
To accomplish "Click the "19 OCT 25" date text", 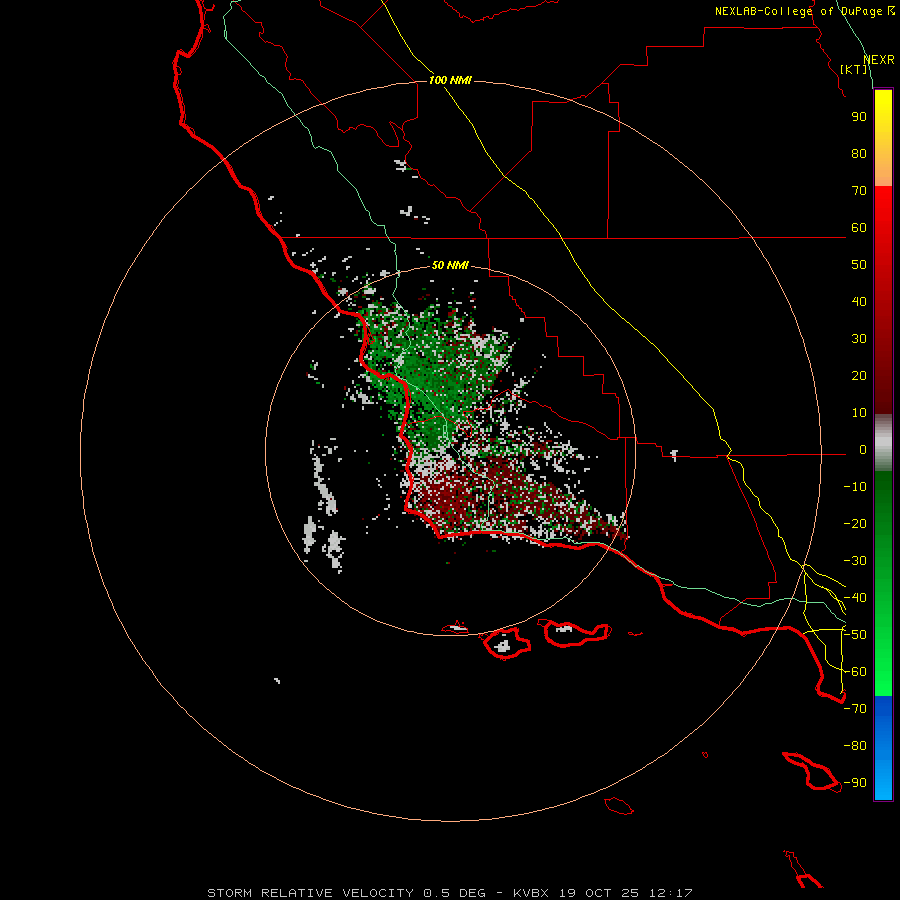I will (x=598, y=893).
